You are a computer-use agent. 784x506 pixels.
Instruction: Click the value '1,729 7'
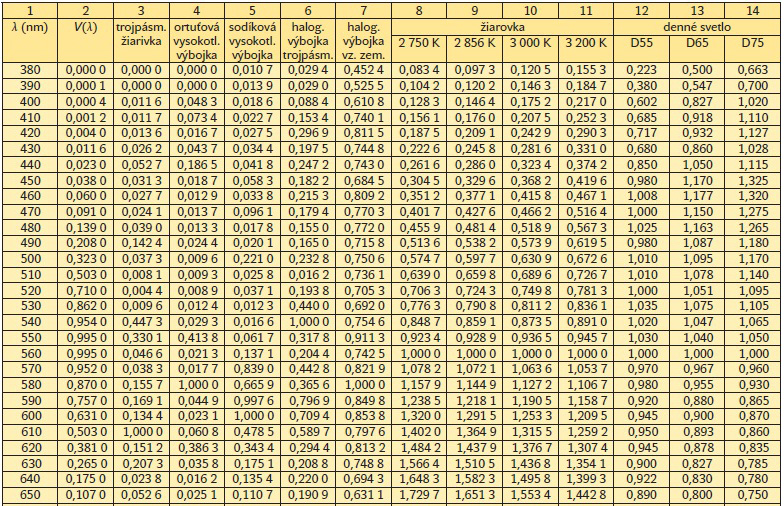[x=419, y=494]
